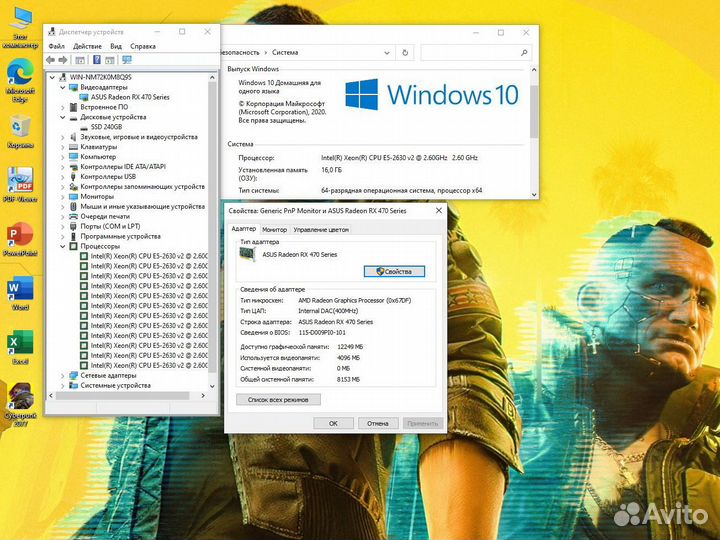The width and height of the screenshot is (720, 540).
Task: Click Система breadcrumb in address bar
Action: click(285, 53)
